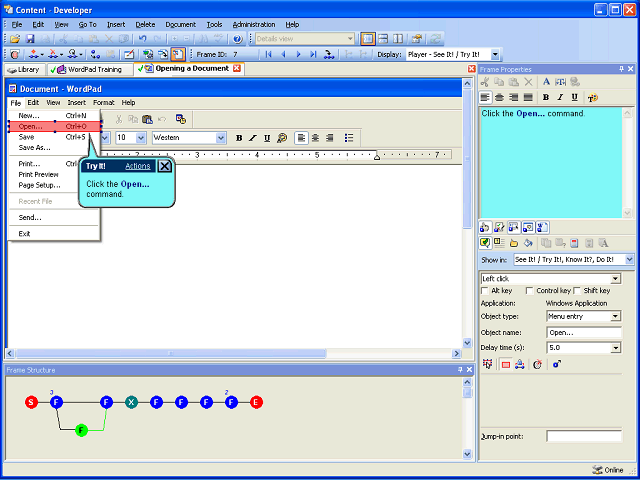Open the Delay time dropdown
Viewport: 640px width, 480px height.
615,348
